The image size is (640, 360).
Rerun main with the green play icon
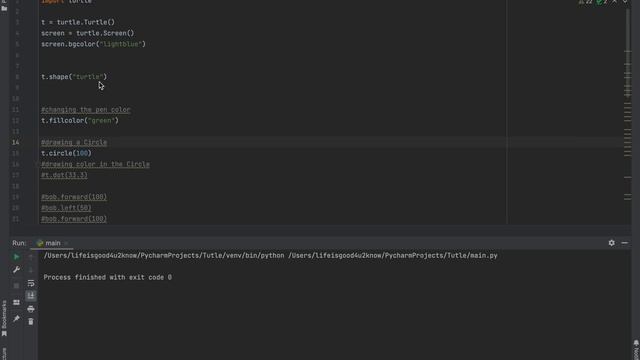(16, 257)
